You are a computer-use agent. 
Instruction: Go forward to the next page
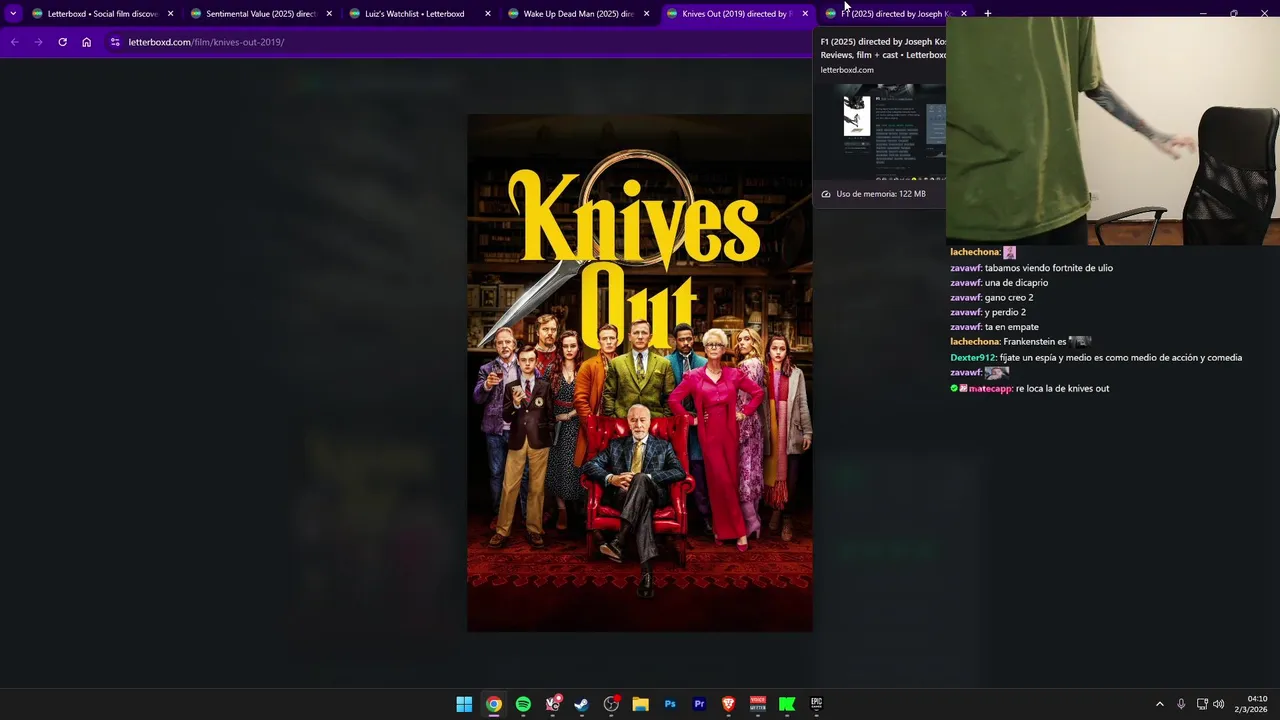coord(38,42)
